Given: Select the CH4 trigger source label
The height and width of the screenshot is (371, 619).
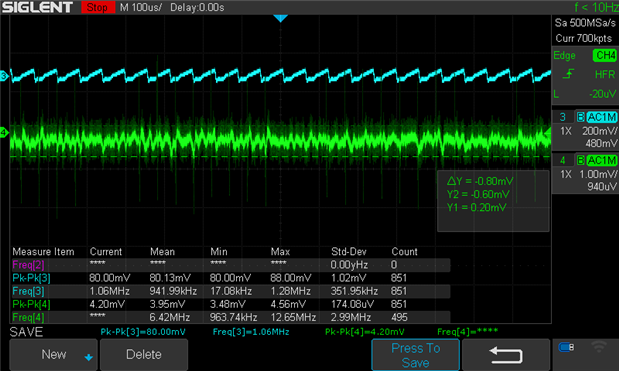Looking at the screenshot, I should 605,55.
